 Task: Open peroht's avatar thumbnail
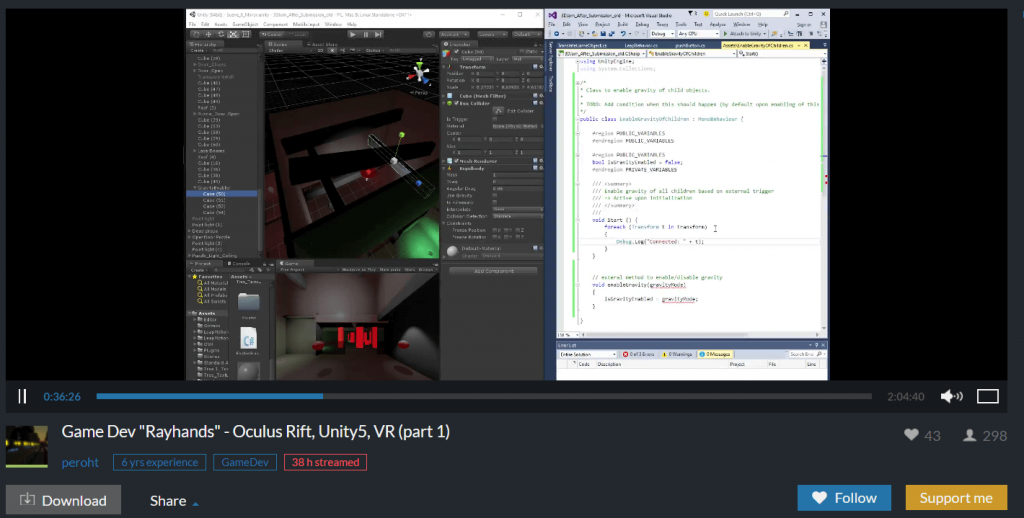(27, 447)
